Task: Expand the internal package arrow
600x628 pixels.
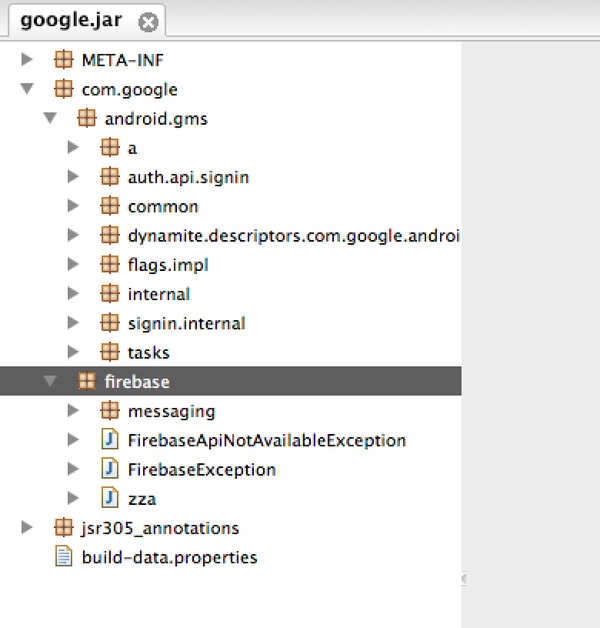Action: (x=73, y=294)
